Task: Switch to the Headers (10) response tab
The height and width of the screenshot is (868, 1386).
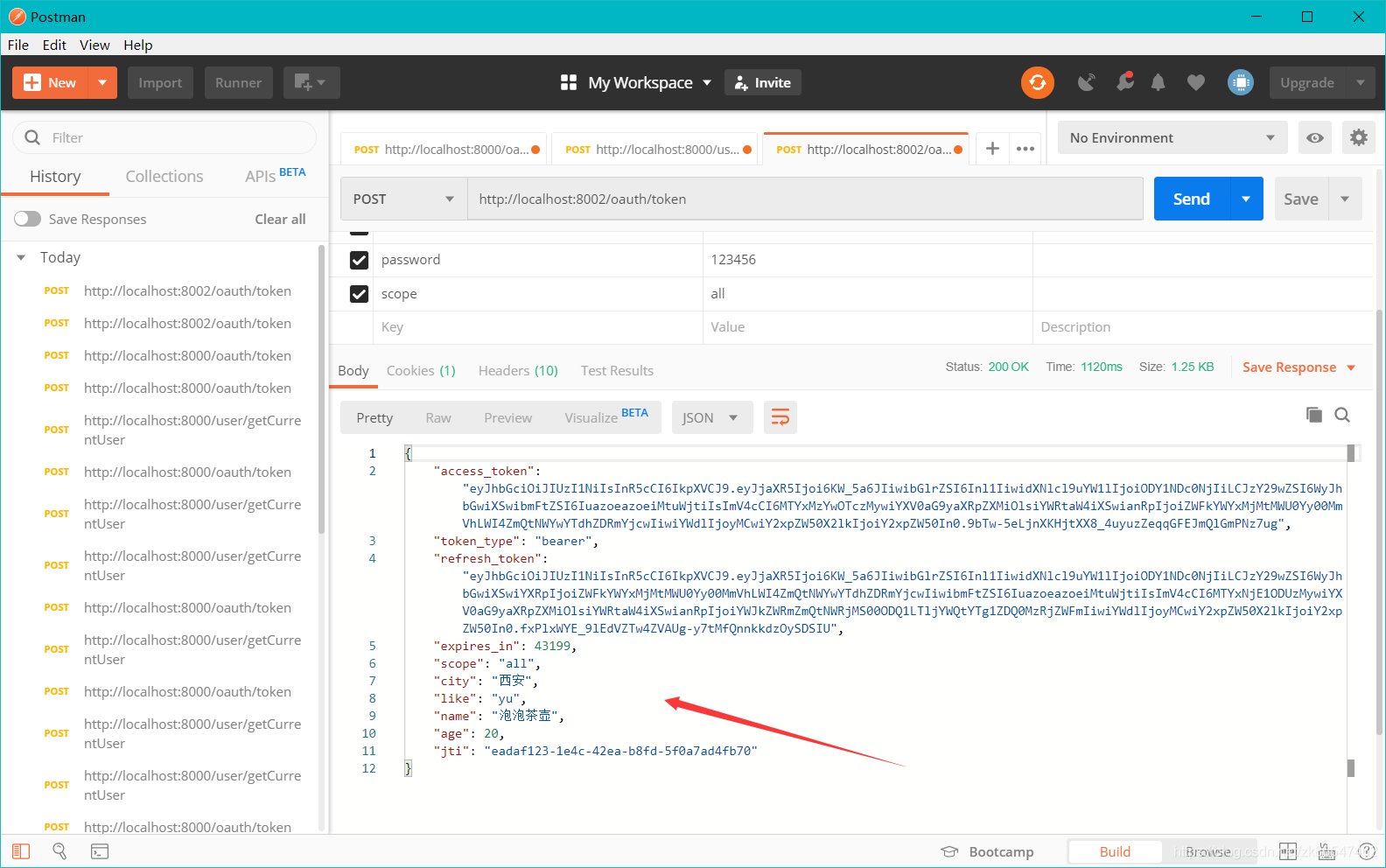Action: point(518,370)
